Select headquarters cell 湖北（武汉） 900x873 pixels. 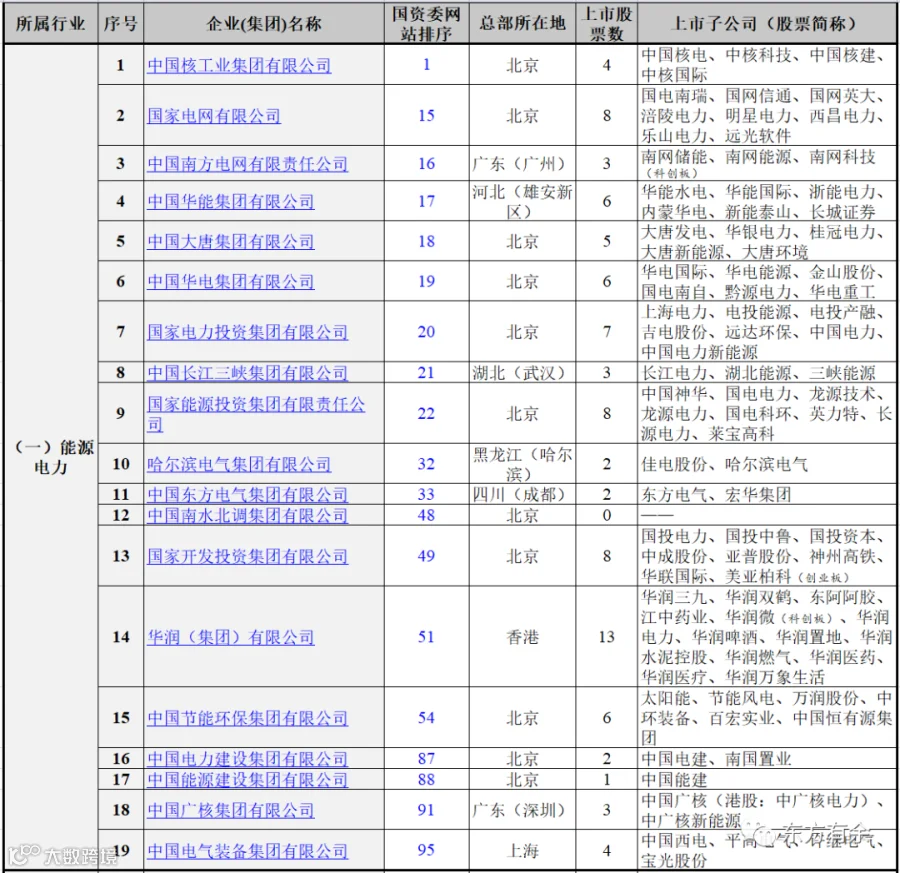(x=522, y=373)
